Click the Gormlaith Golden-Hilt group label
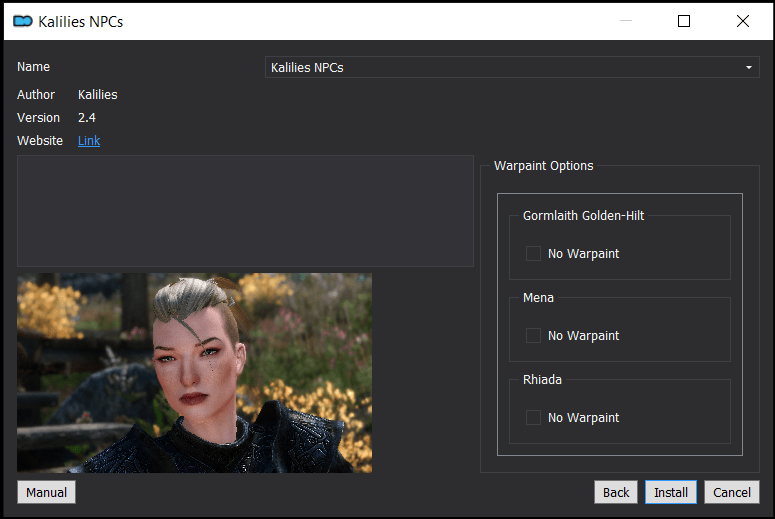 tap(583, 216)
